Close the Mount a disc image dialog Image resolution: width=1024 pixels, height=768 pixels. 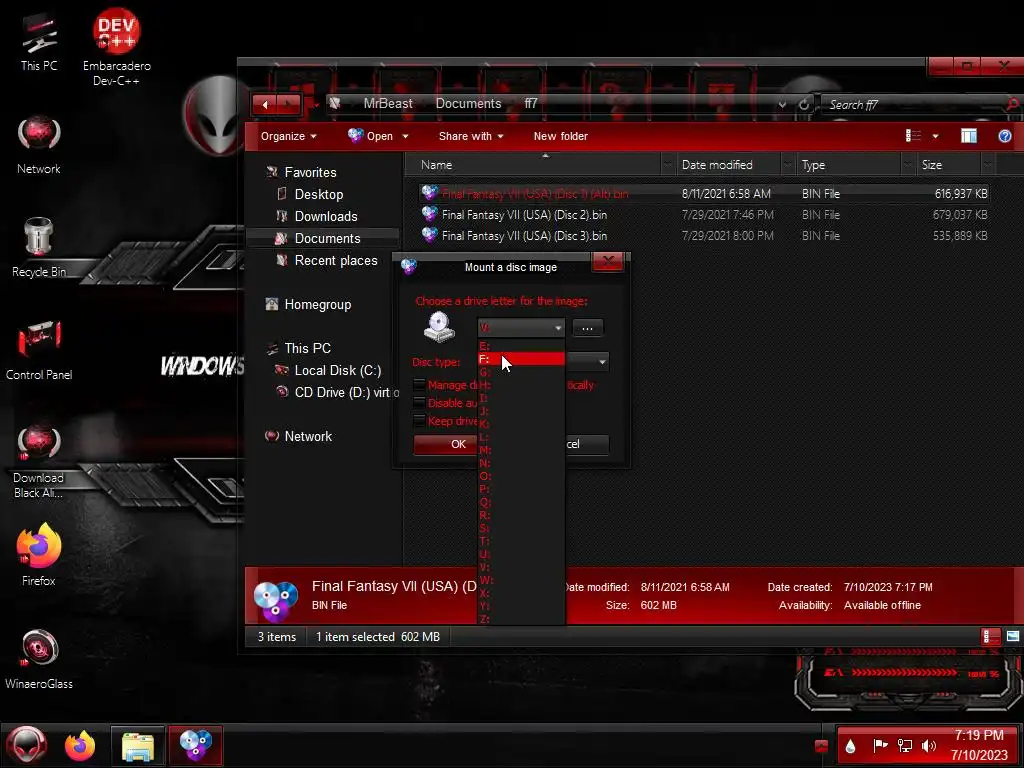click(x=608, y=262)
